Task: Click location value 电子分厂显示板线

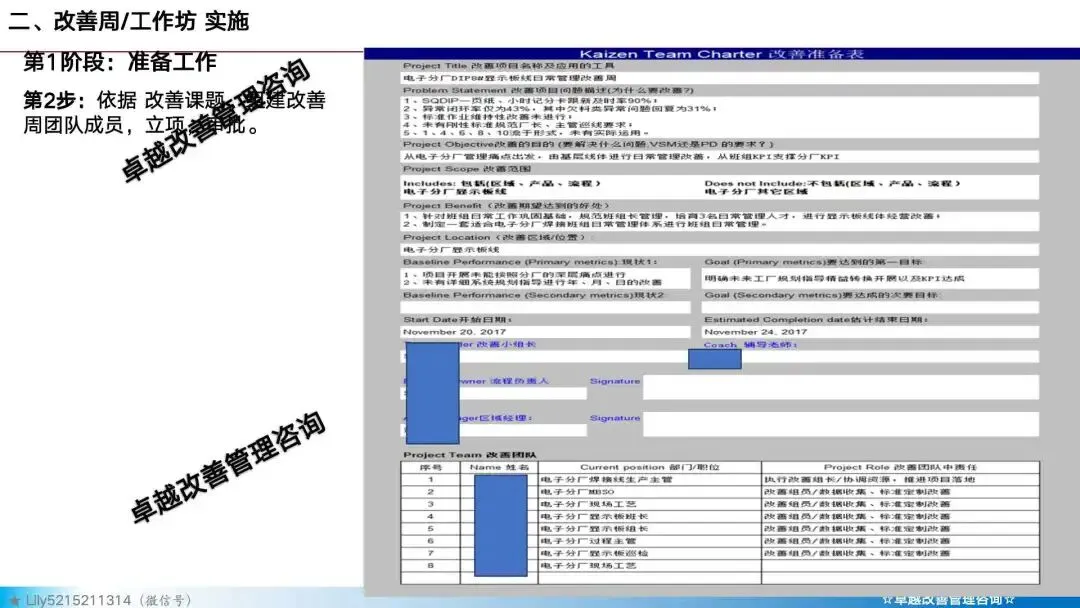Action: pos(719,250)
